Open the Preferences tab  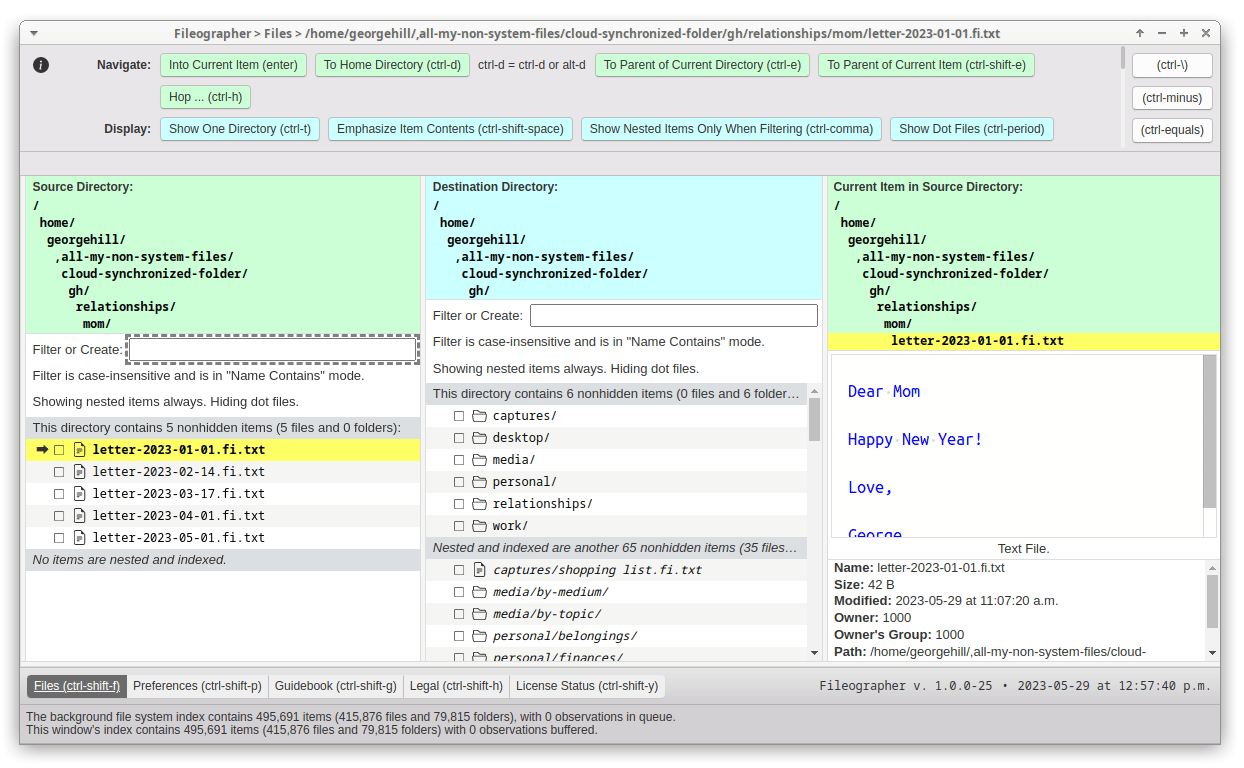click(197, 686)
